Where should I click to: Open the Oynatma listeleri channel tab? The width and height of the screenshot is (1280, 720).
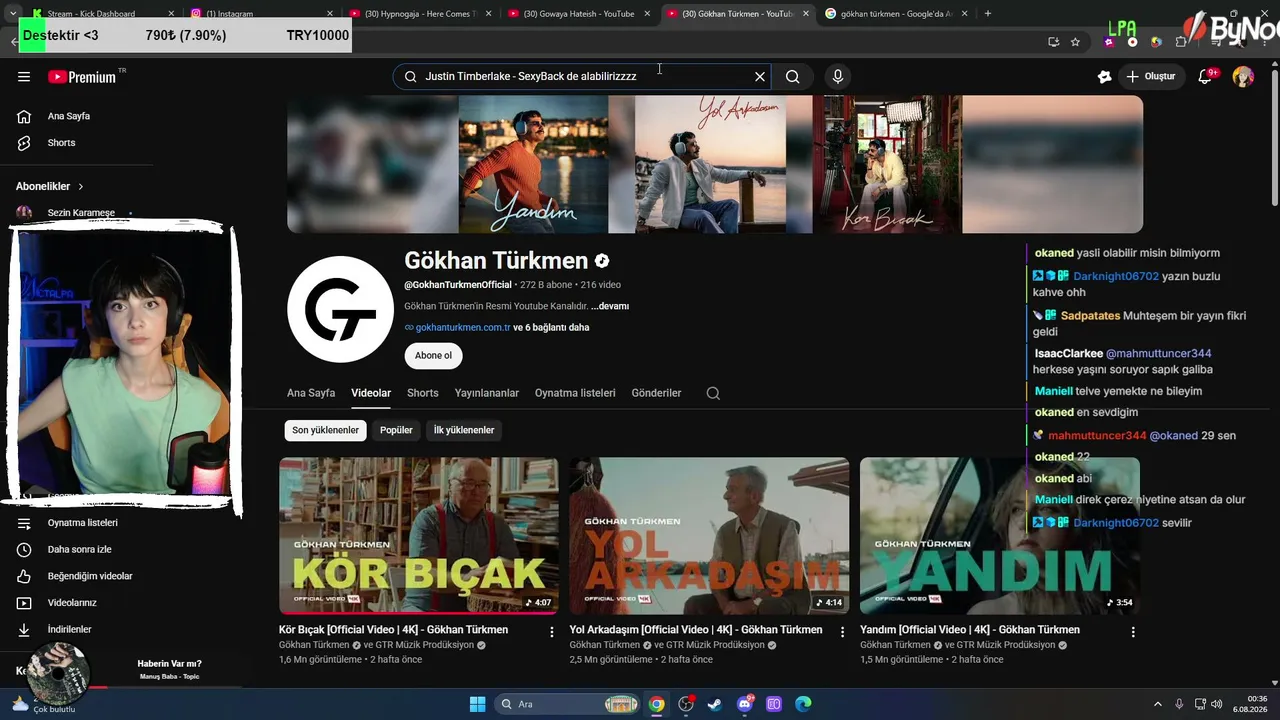click(575, 393)
